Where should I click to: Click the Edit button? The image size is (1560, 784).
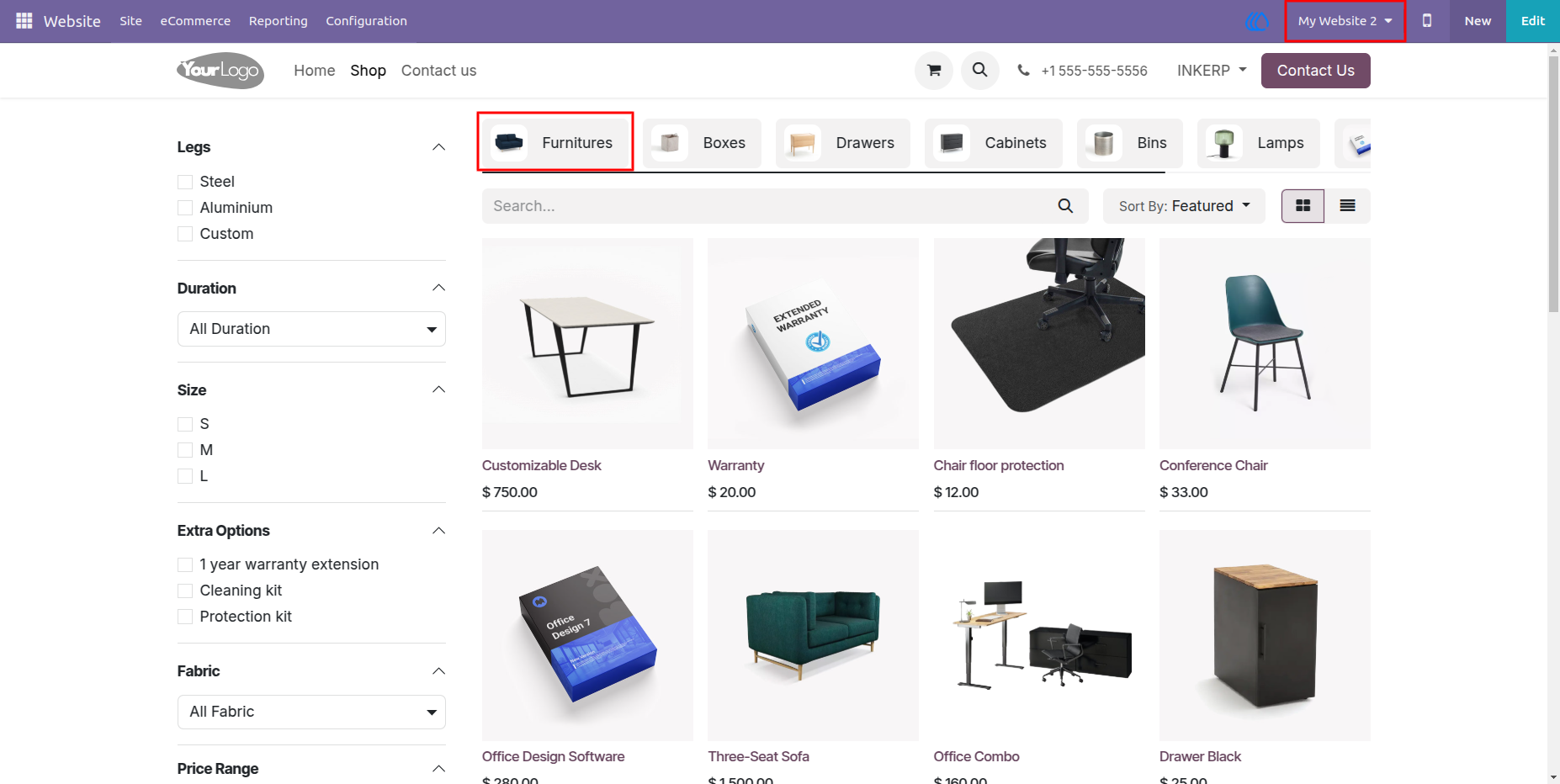[1532, 21]
